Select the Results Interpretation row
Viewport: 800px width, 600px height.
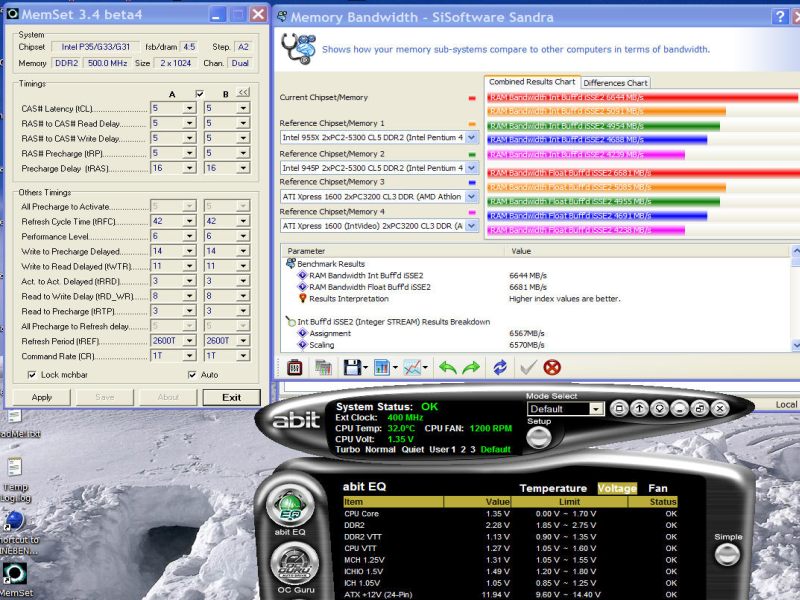[348, 299]
